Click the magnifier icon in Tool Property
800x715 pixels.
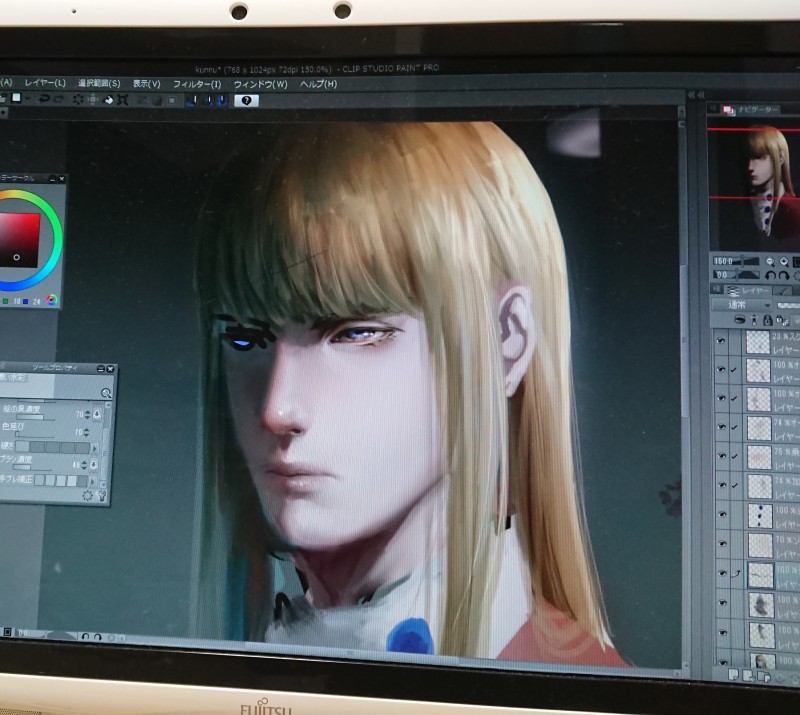pos(106,393)
